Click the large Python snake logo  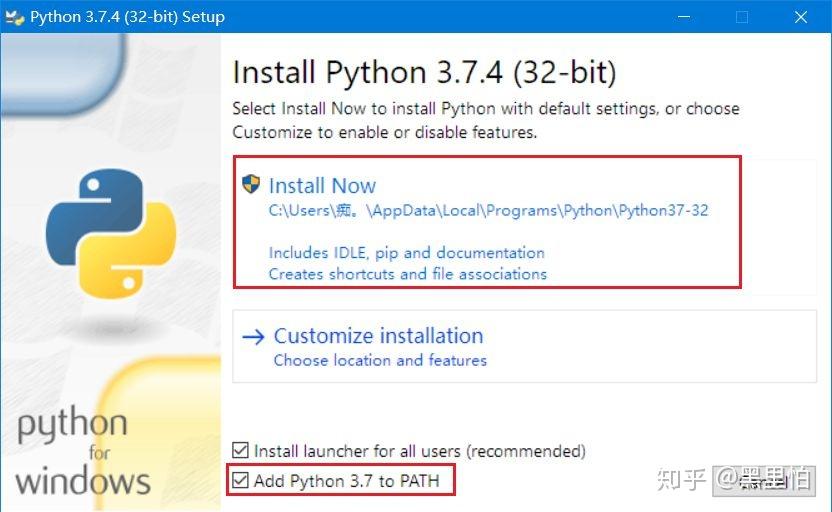pos(110,233)
